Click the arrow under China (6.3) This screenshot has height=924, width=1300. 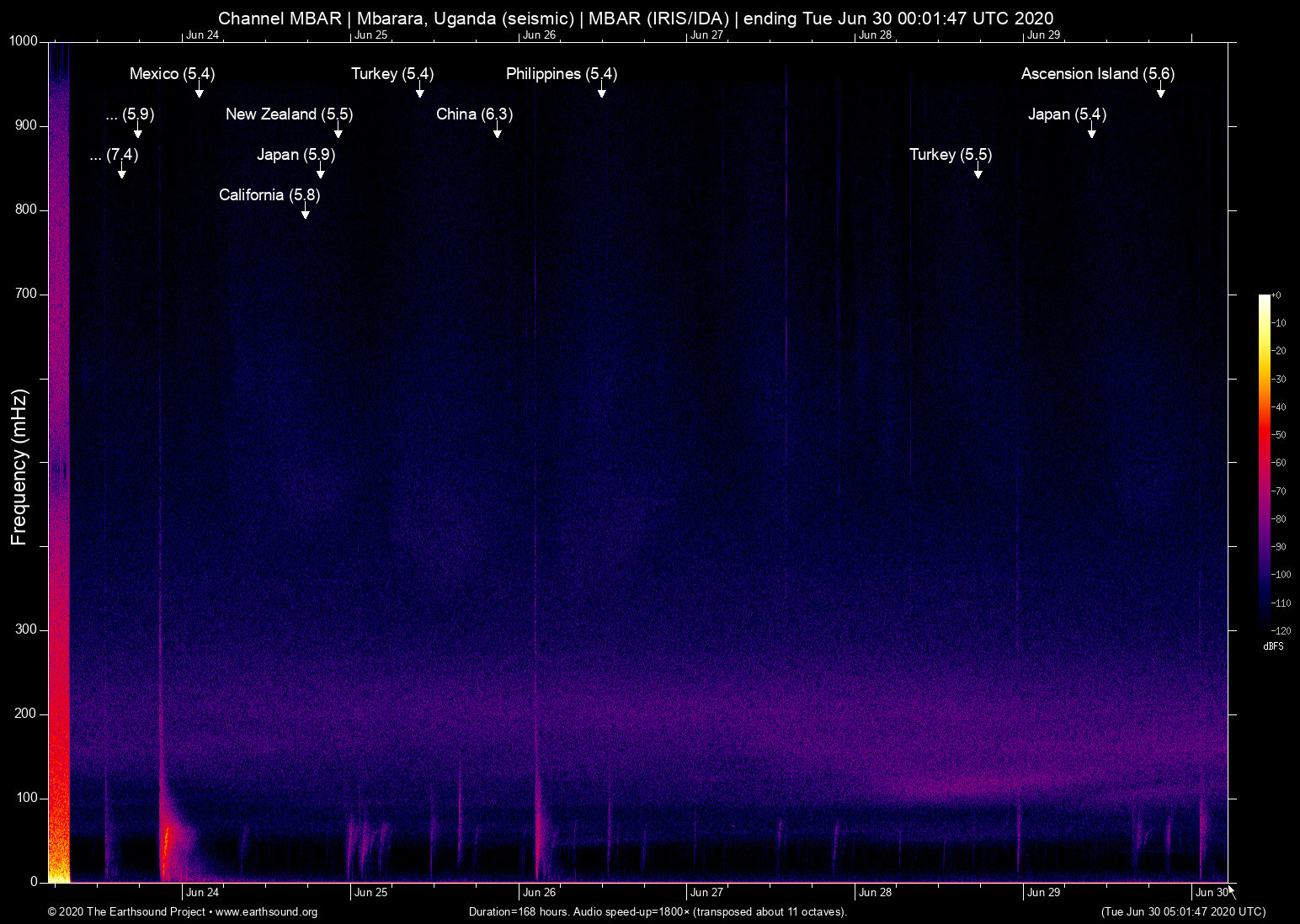point(498,131)
